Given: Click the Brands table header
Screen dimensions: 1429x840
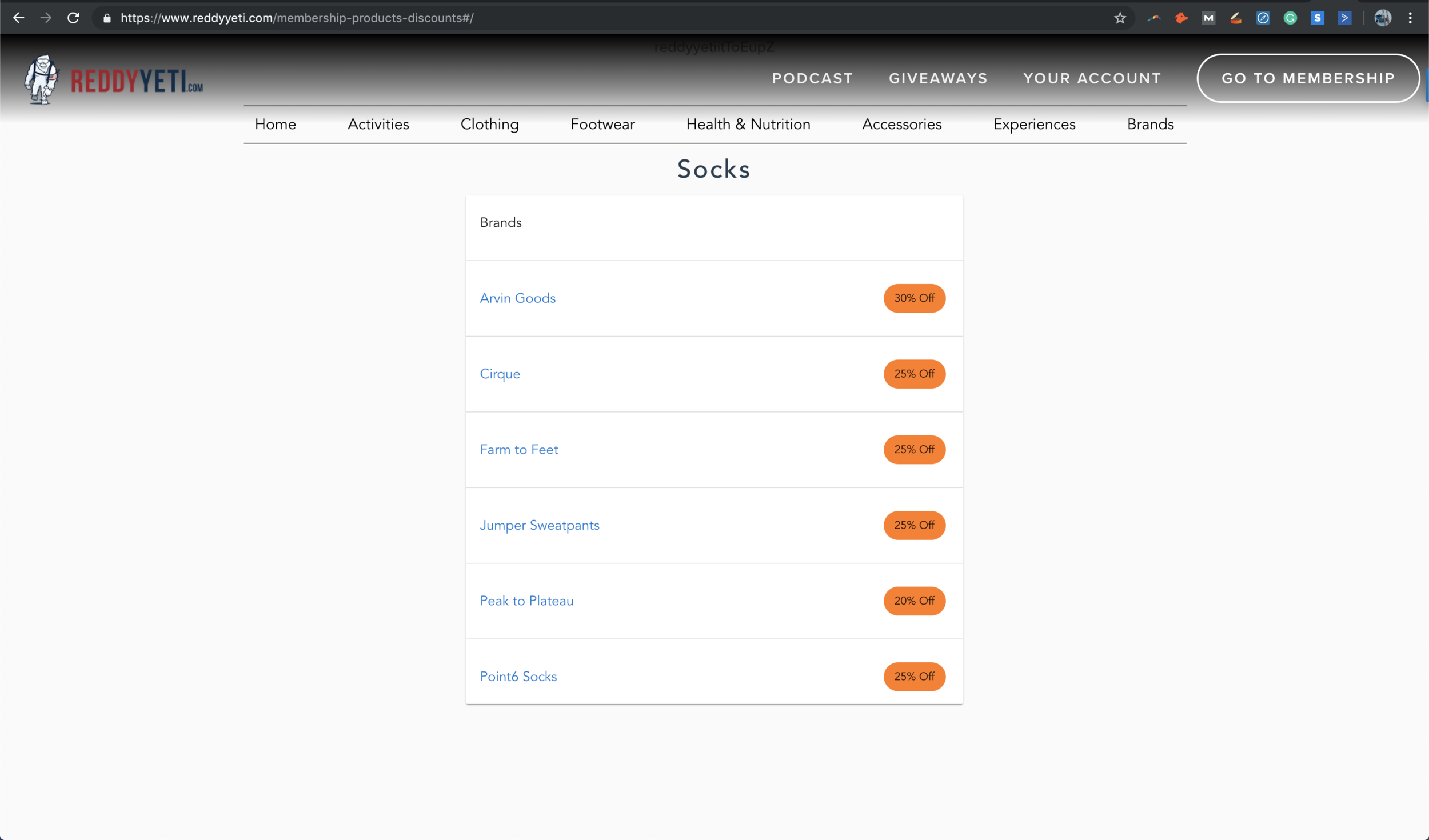Looking at the screenshot, I should pyautogui.click(x=501, y=223).
